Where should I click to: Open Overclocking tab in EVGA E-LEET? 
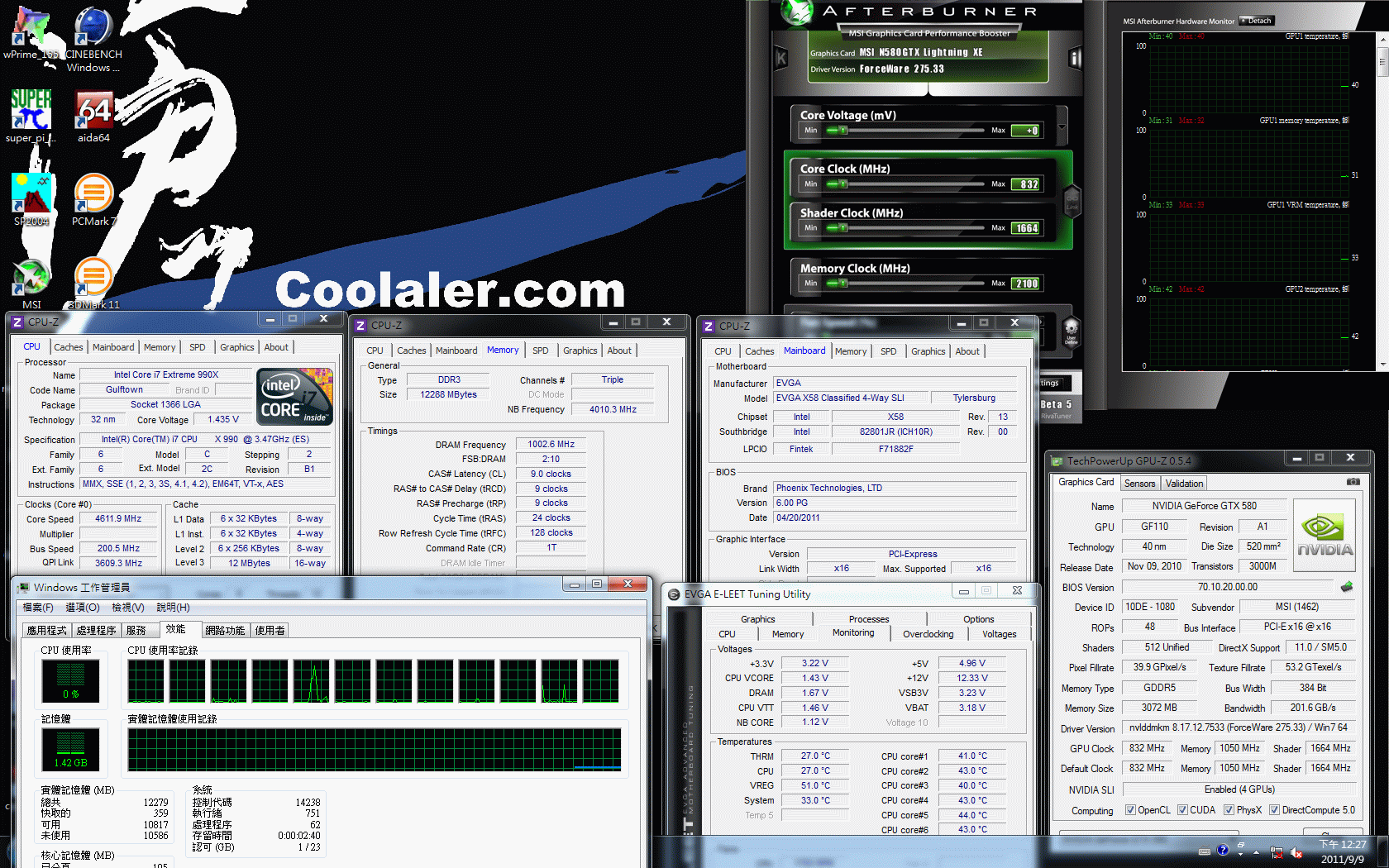click(928, 634)
